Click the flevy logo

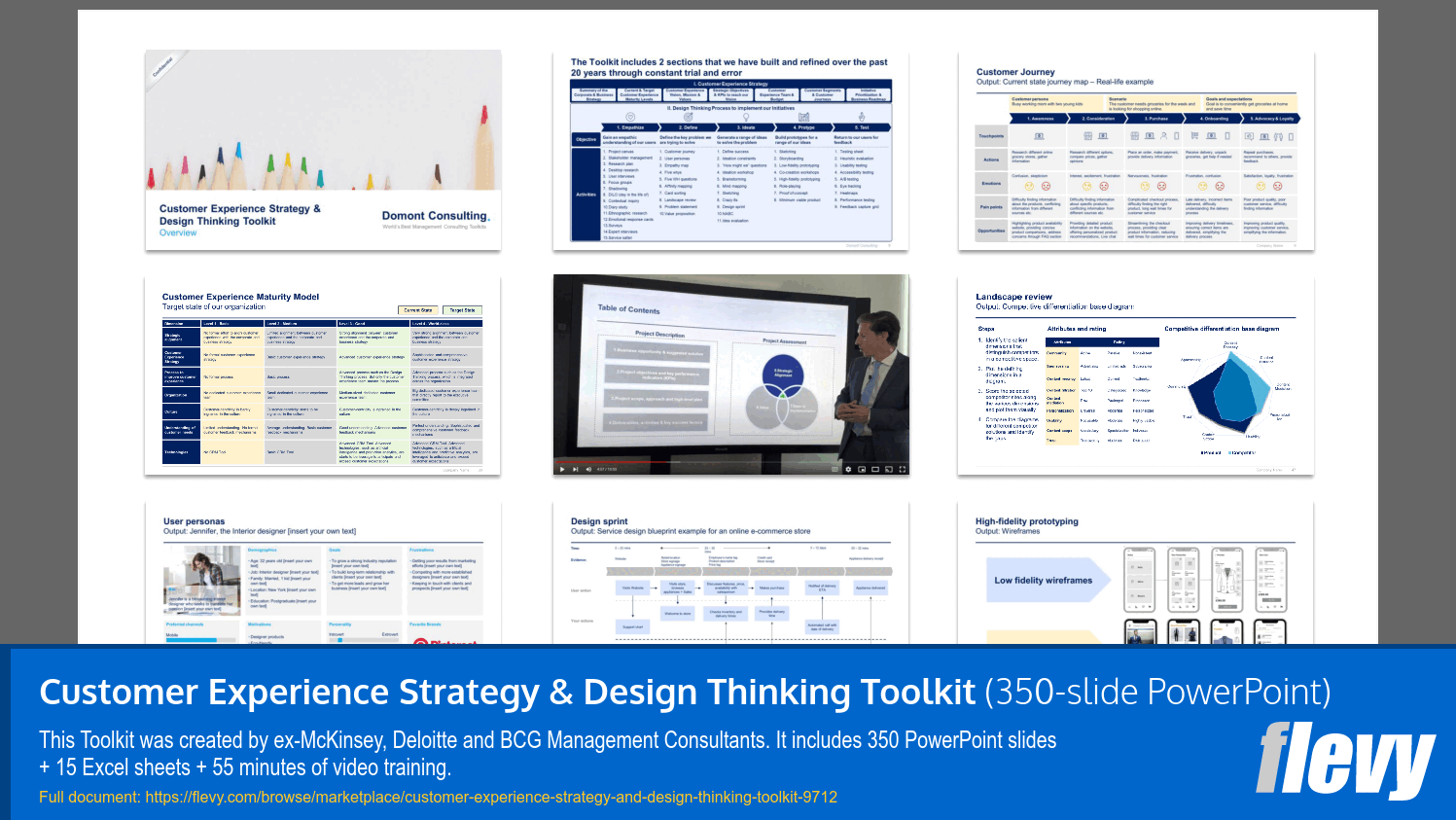tap(1346, 761)
